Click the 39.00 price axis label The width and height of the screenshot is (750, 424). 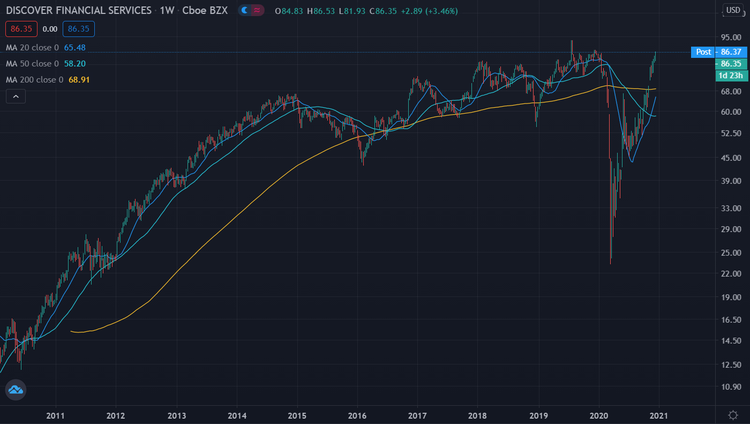(731, 181)
